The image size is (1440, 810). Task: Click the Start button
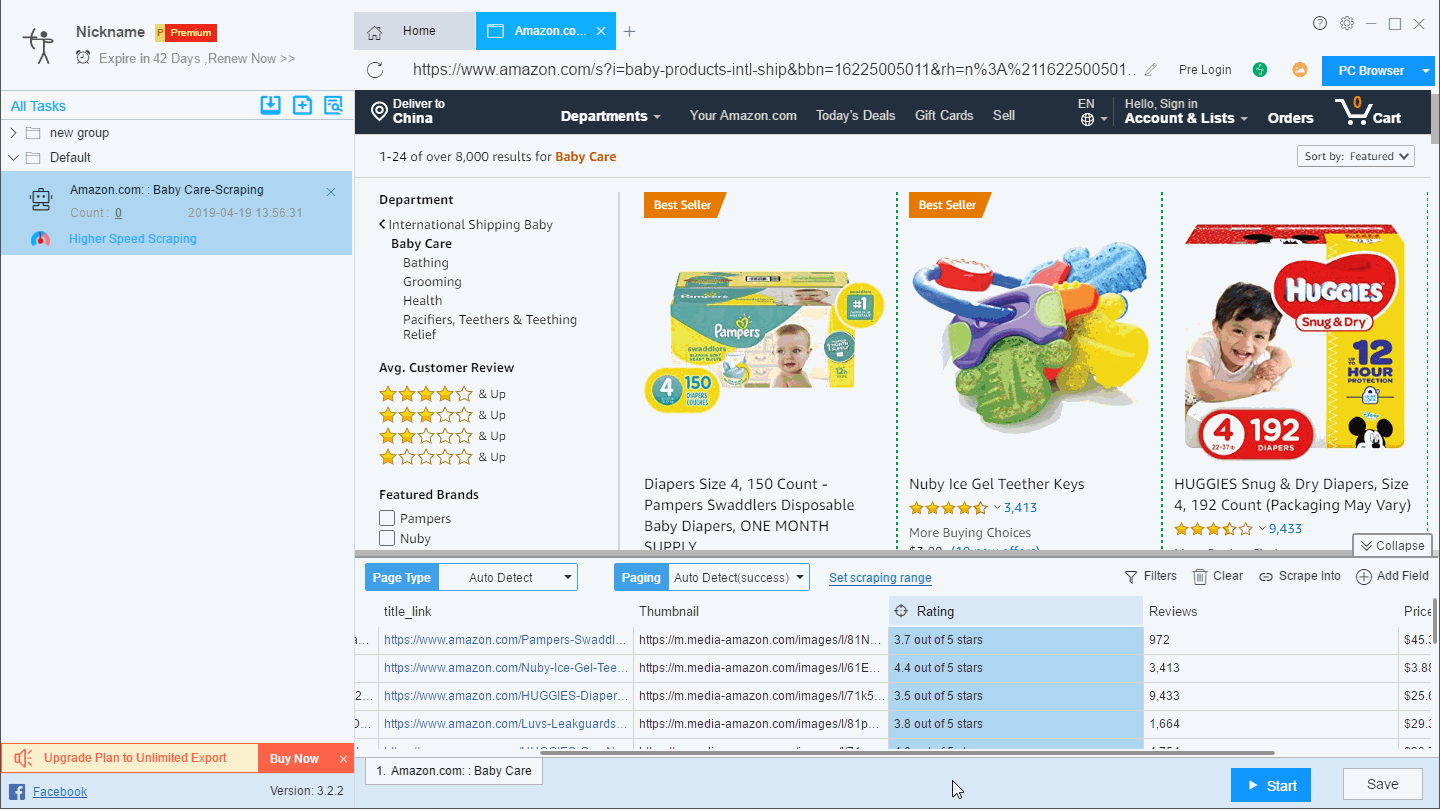(1270, 785)
